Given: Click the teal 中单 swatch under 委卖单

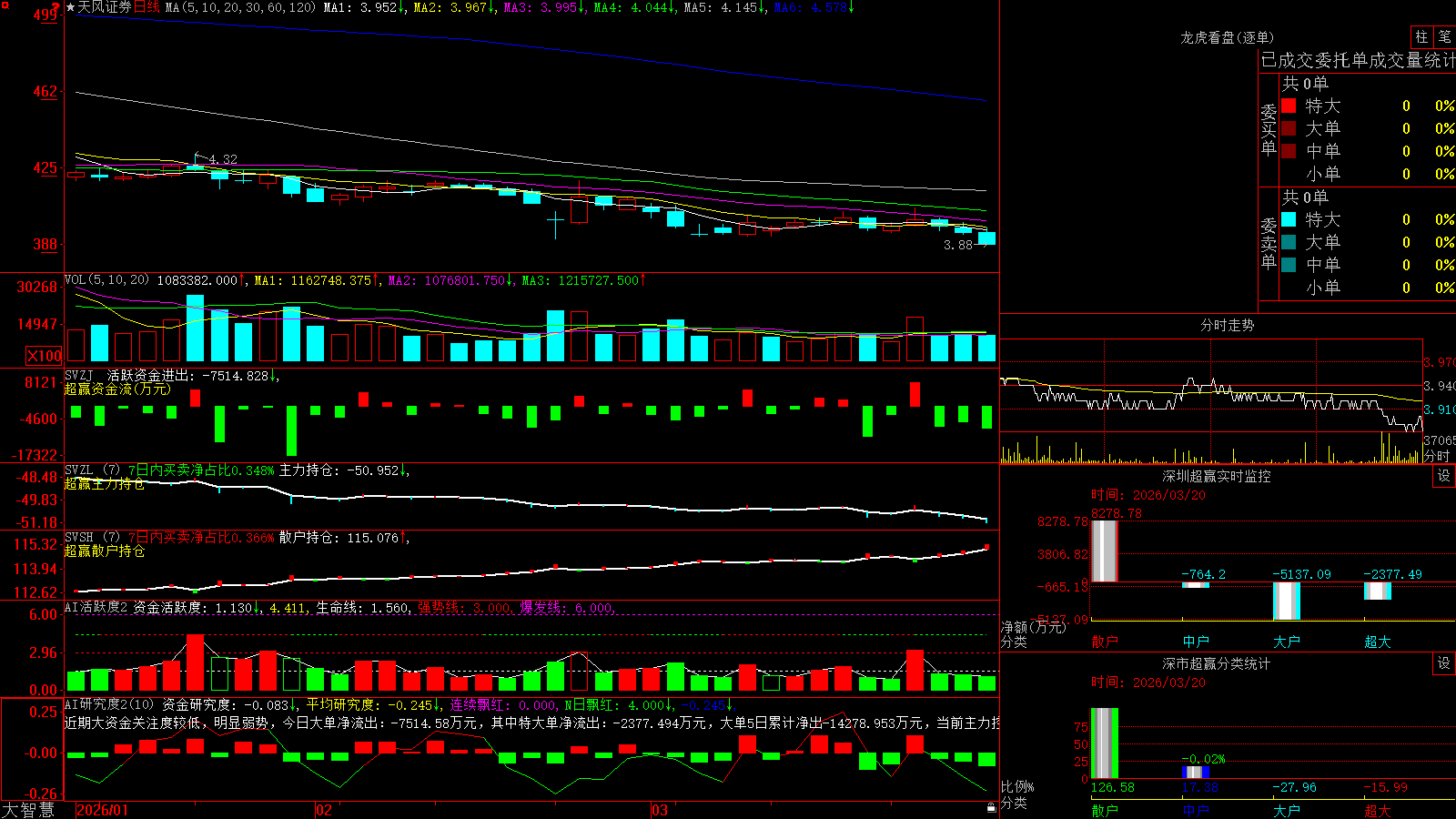Looking at the screenshot, I should (1289, 265).
